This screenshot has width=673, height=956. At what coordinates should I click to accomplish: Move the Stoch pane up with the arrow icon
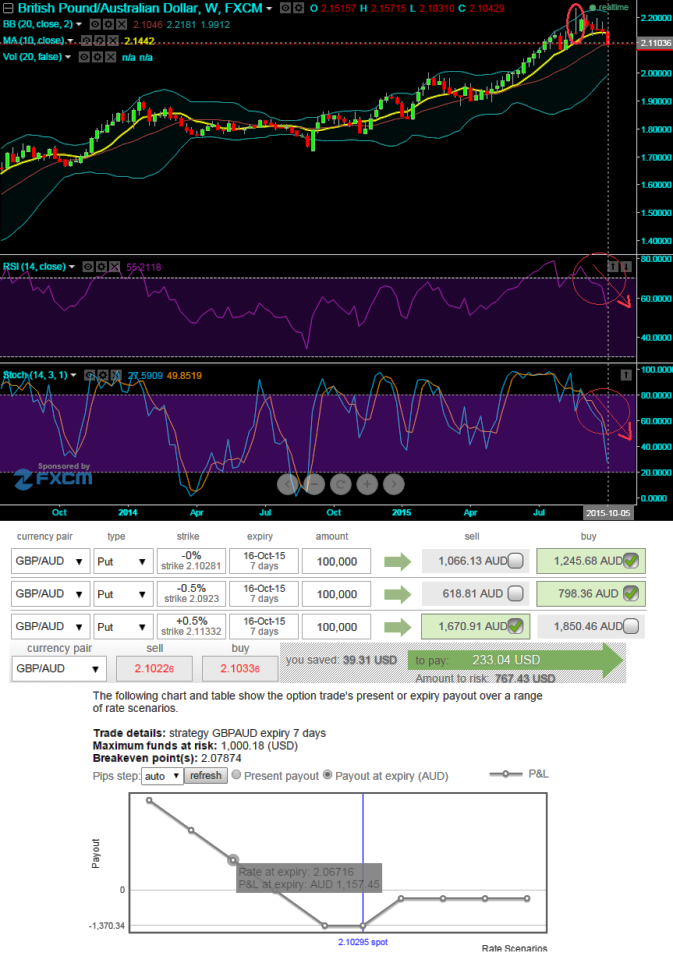point(626,375)
